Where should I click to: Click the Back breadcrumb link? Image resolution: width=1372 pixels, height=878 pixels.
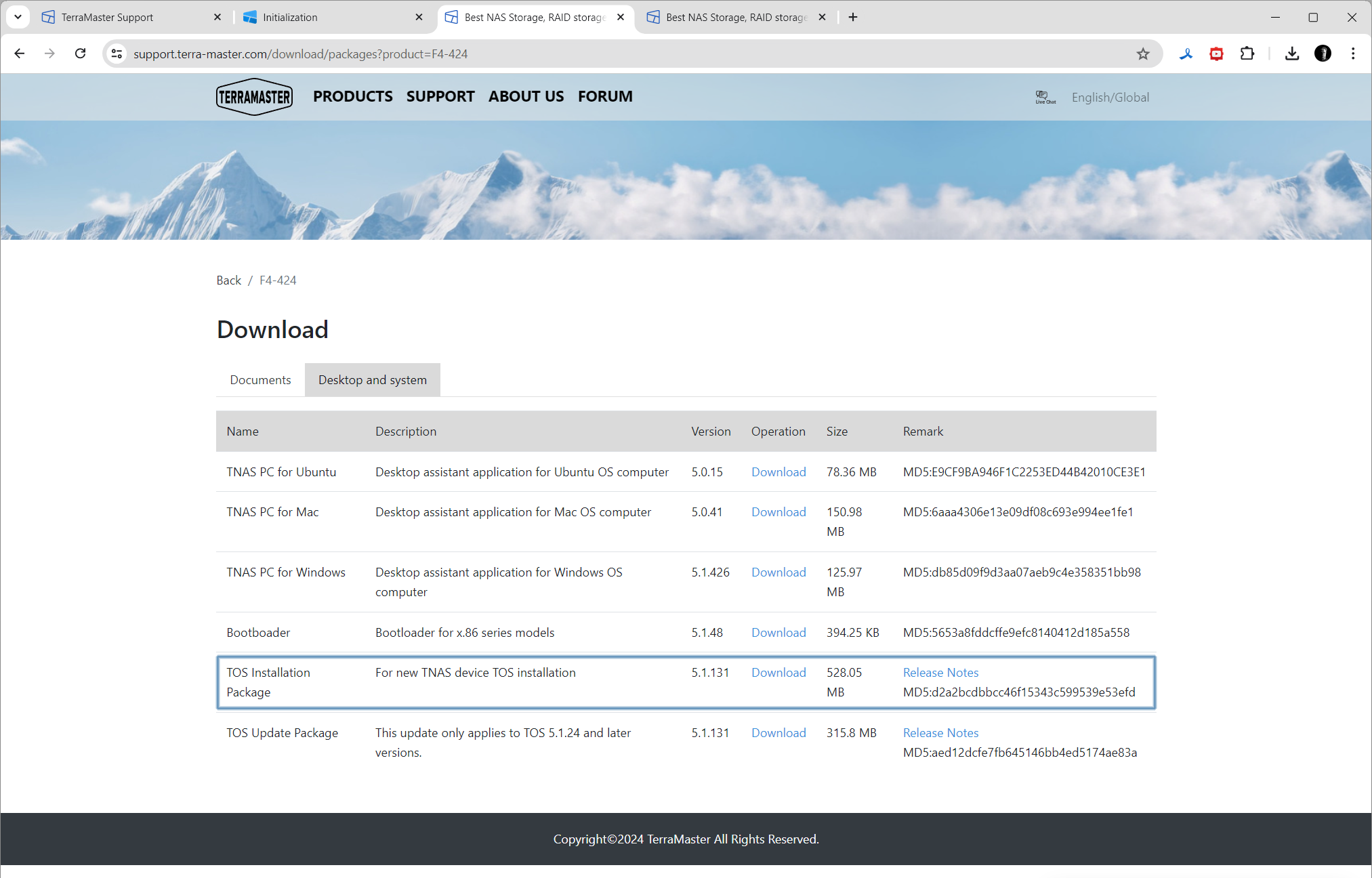tap(228, 280)
